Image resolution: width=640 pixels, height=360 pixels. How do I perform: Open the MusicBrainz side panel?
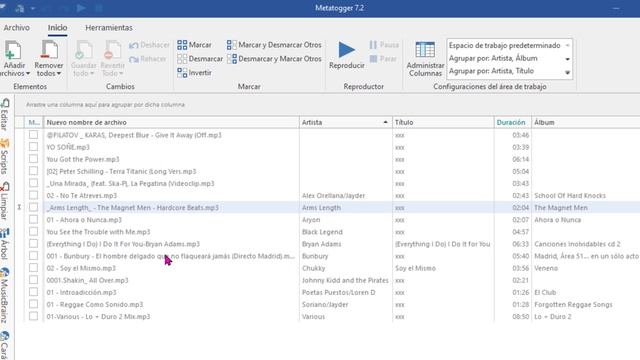[x=5, y=296]
